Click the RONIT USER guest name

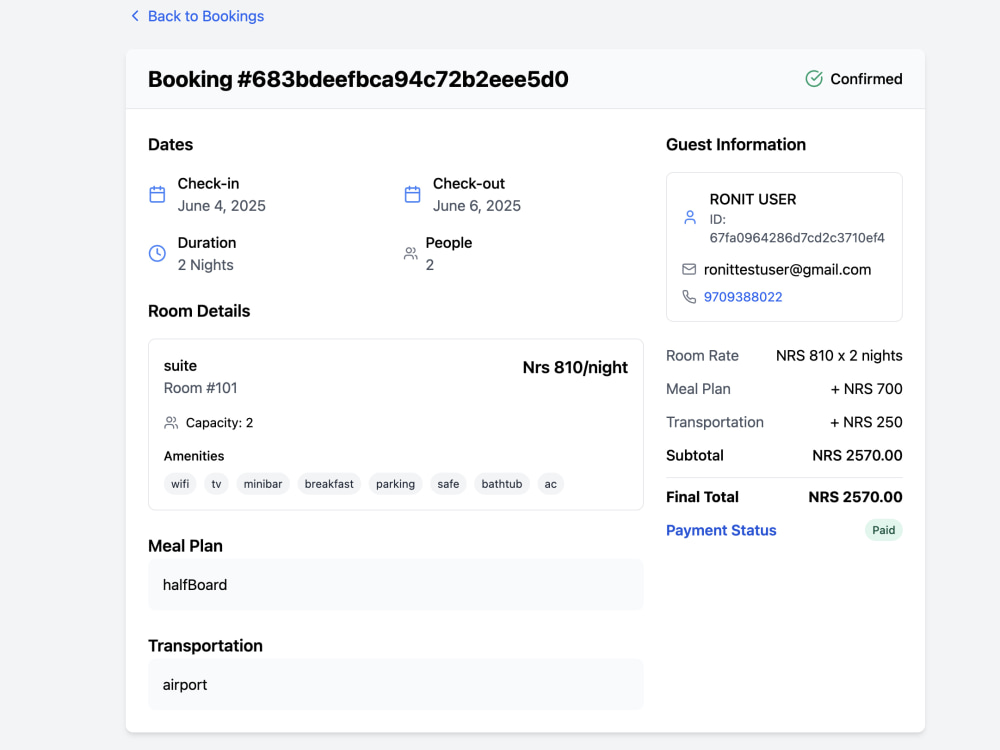(x=753, y=200)
